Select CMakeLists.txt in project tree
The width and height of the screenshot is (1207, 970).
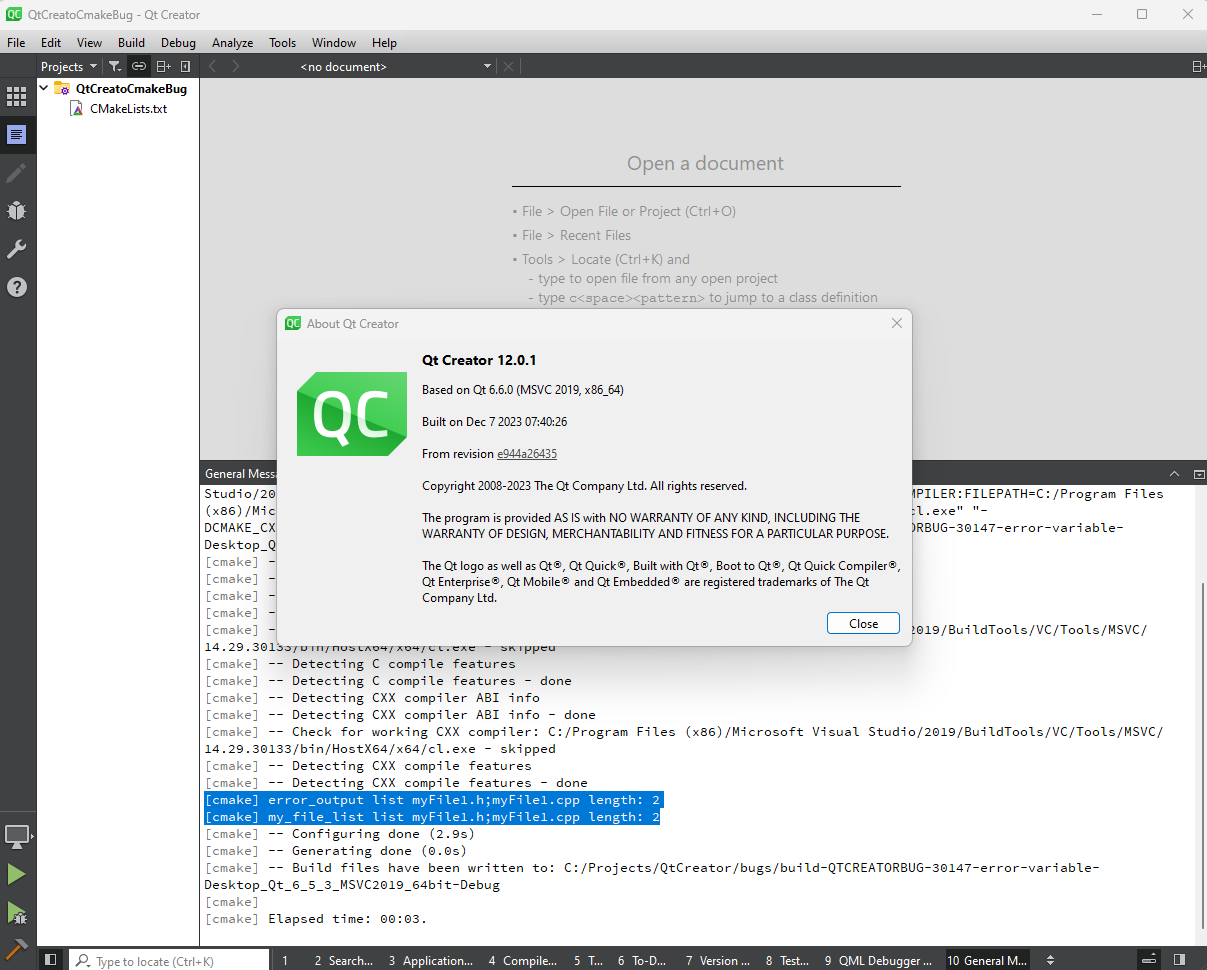pyautogui.click(x=128, y=108)
